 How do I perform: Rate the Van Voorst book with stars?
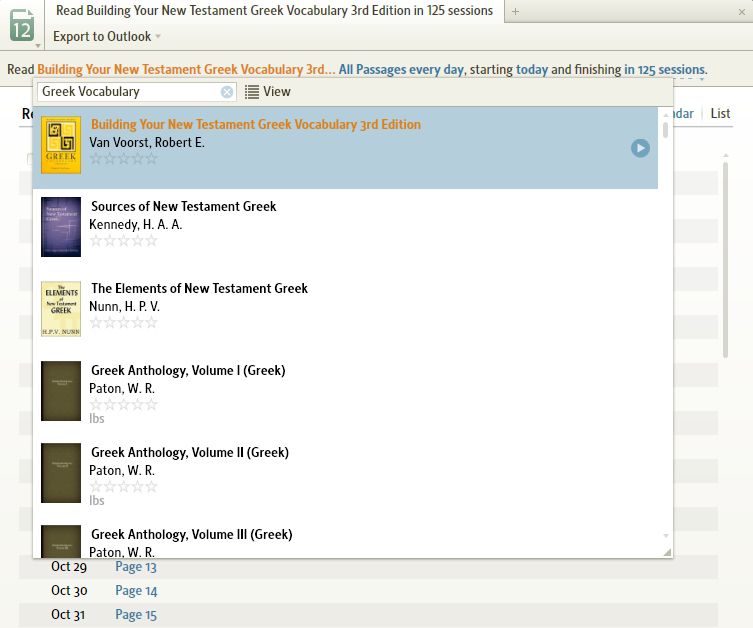[x=123, y=158]
